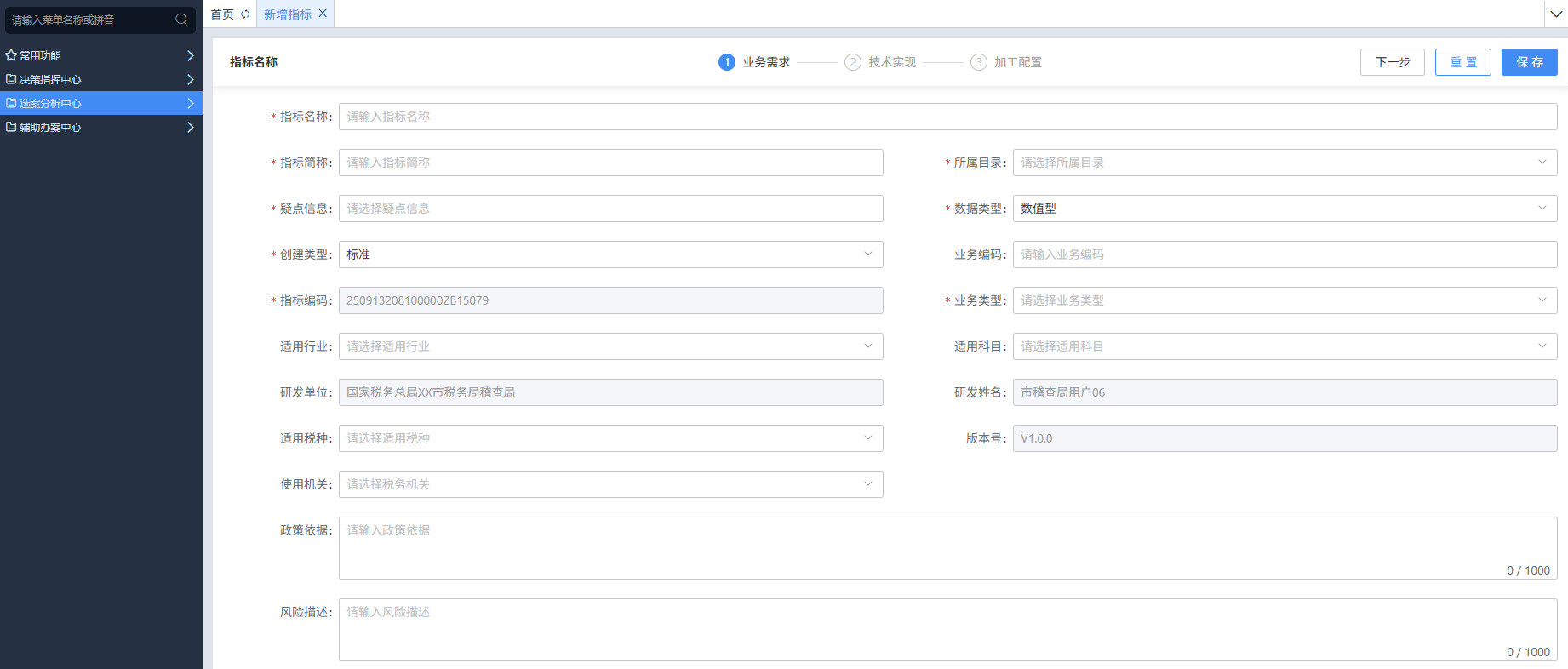1568x669 pixels.
Task: Switch to the 首页 tab
Action: pyautogui.click(x=222, y=14)
